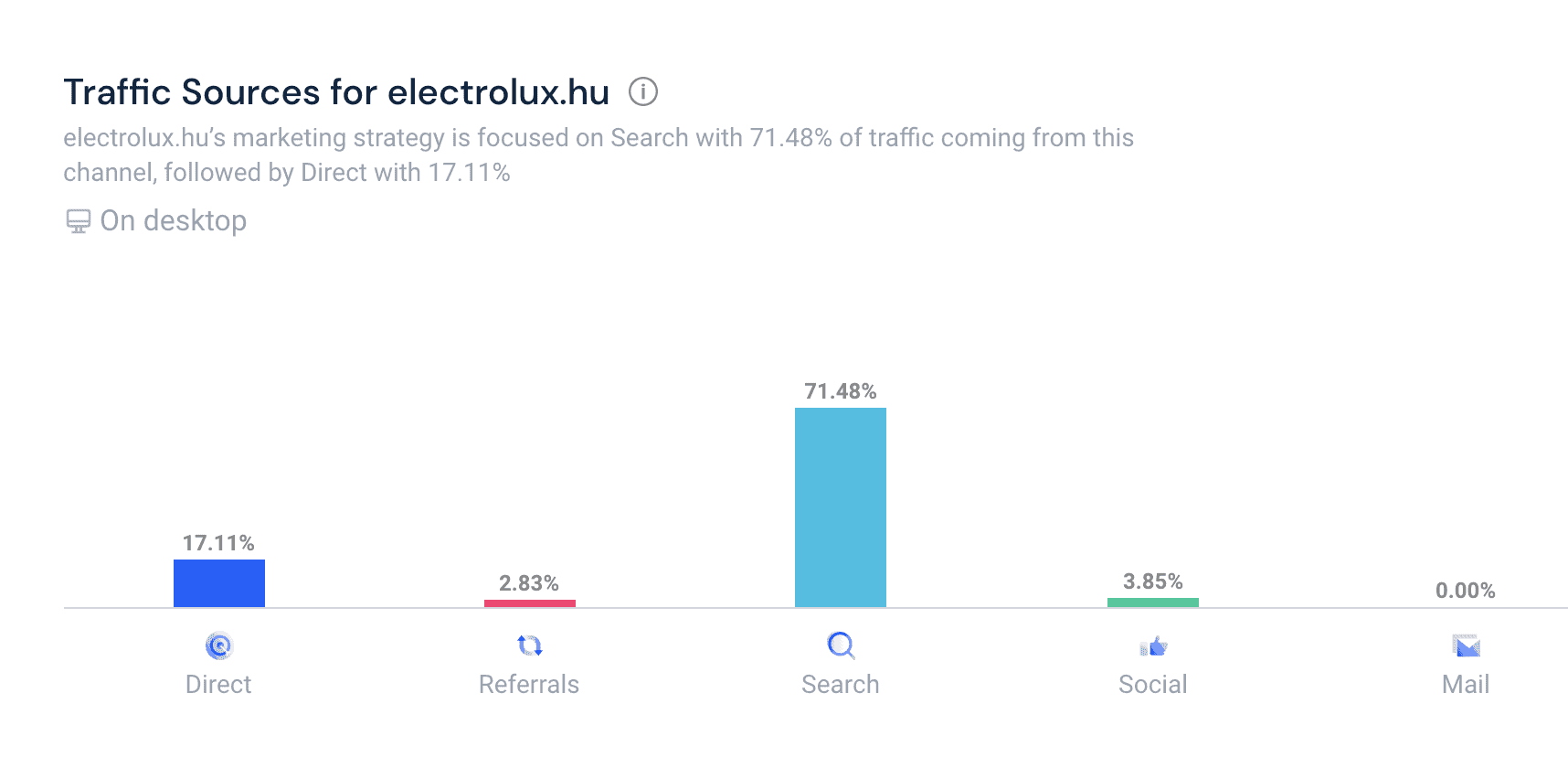Click the desktop monitor icon

tap(79, 221)
